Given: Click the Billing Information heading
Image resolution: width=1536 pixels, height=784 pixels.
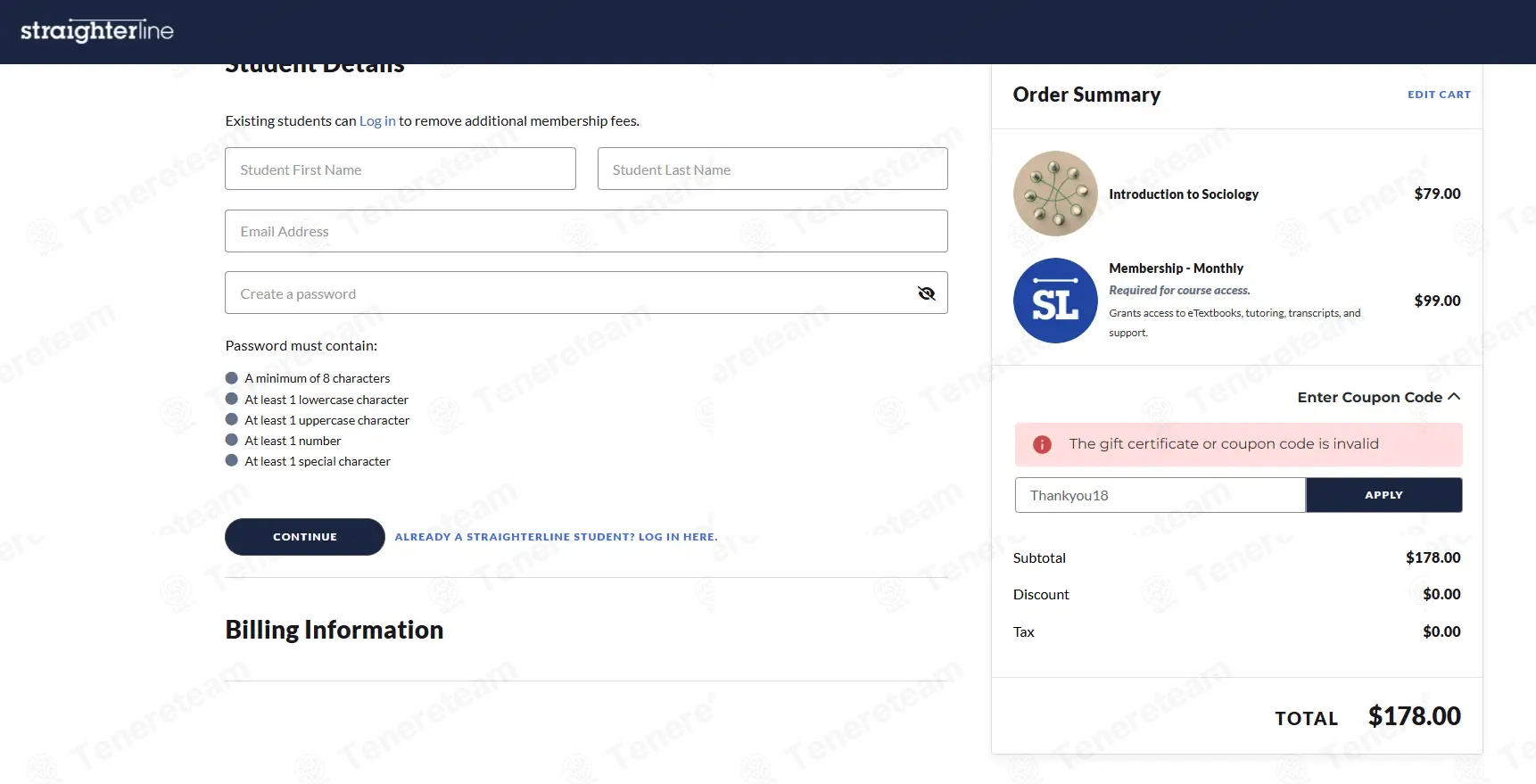Looking at the screenshot, I should (x=334, y=630).
